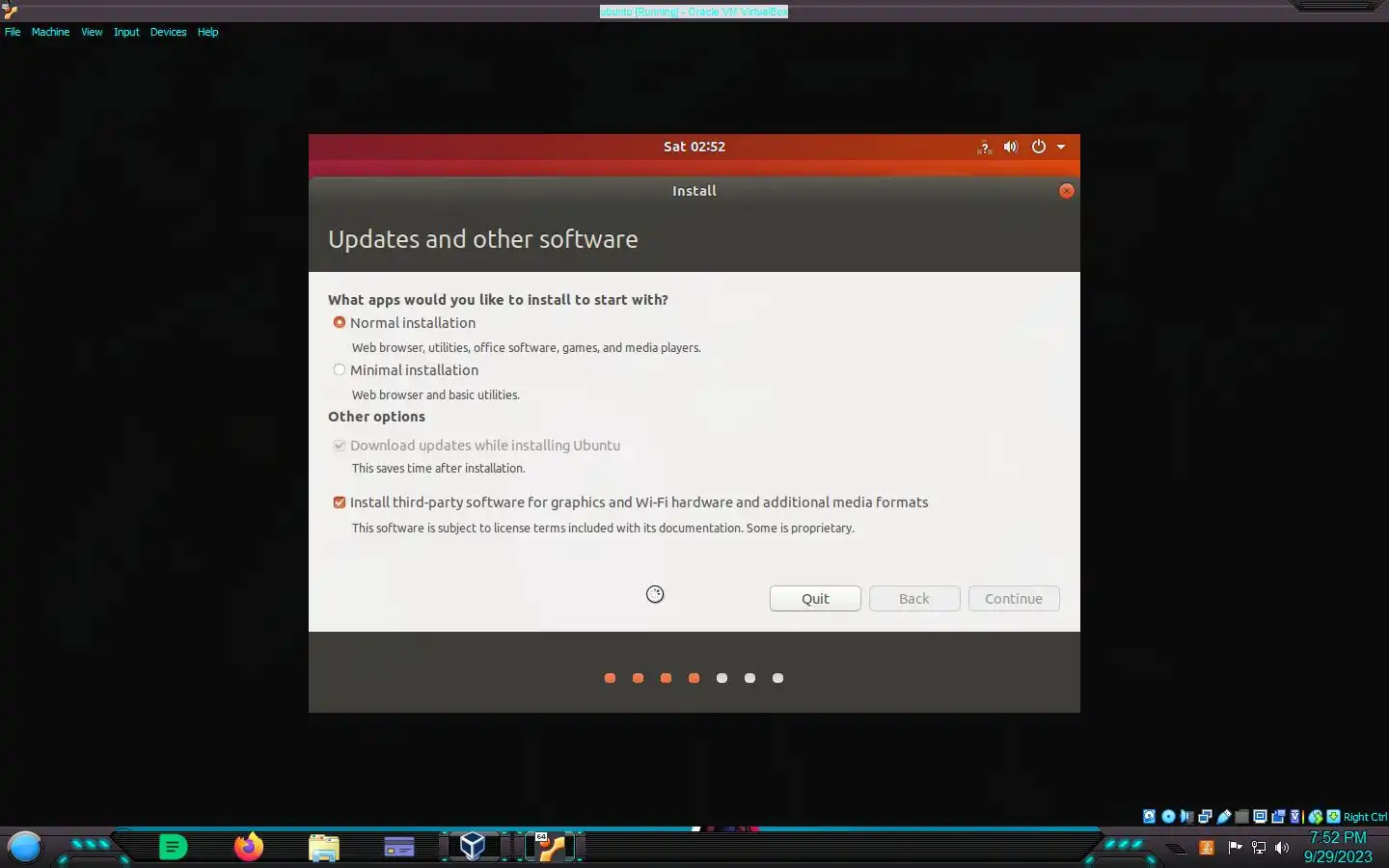Click VirtualBox shared folders indicator
Image resolution: width=1389 pixels, height=868 pixels.
1242,817
